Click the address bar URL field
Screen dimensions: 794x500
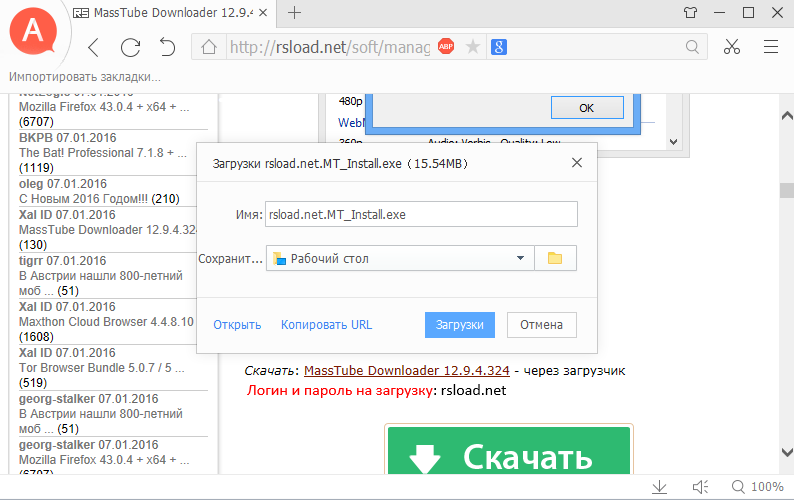[330, 47]
